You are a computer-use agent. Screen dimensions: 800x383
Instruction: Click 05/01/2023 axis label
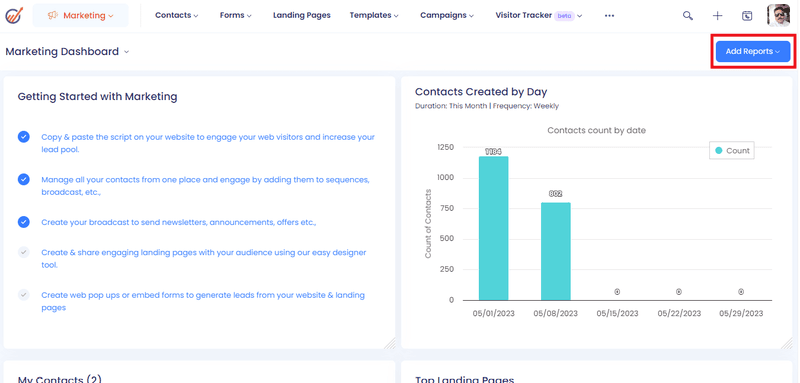pyautogui.click(x=493, y=313)
